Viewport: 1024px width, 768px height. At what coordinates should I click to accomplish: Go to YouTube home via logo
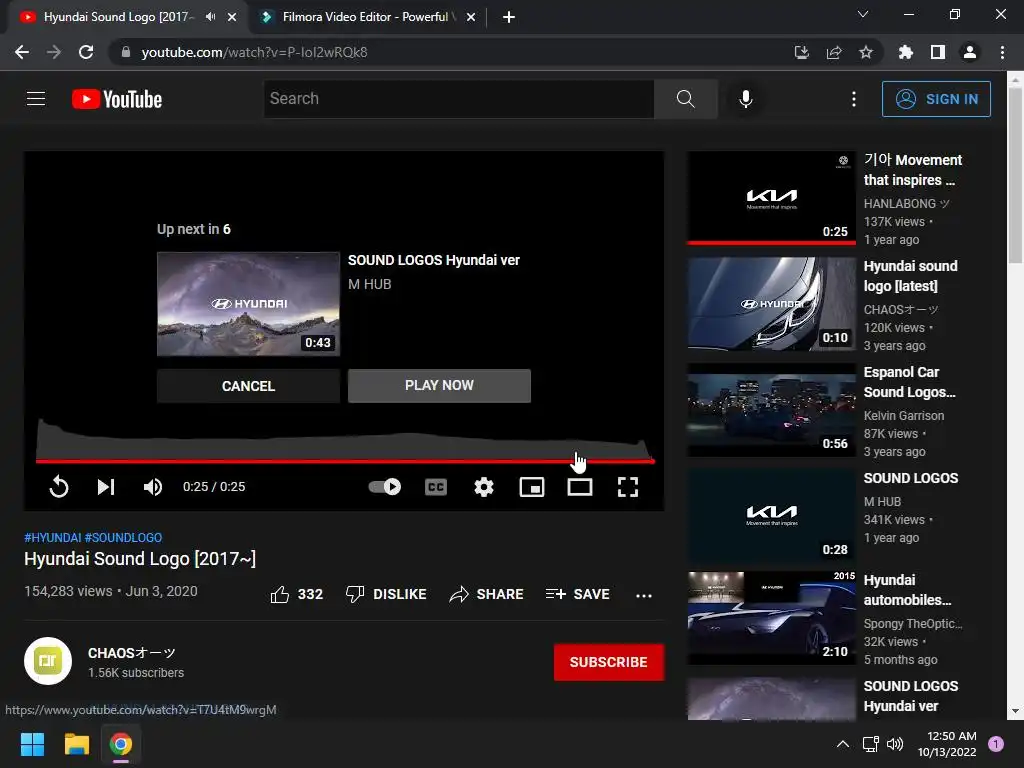tap(117, 99)
